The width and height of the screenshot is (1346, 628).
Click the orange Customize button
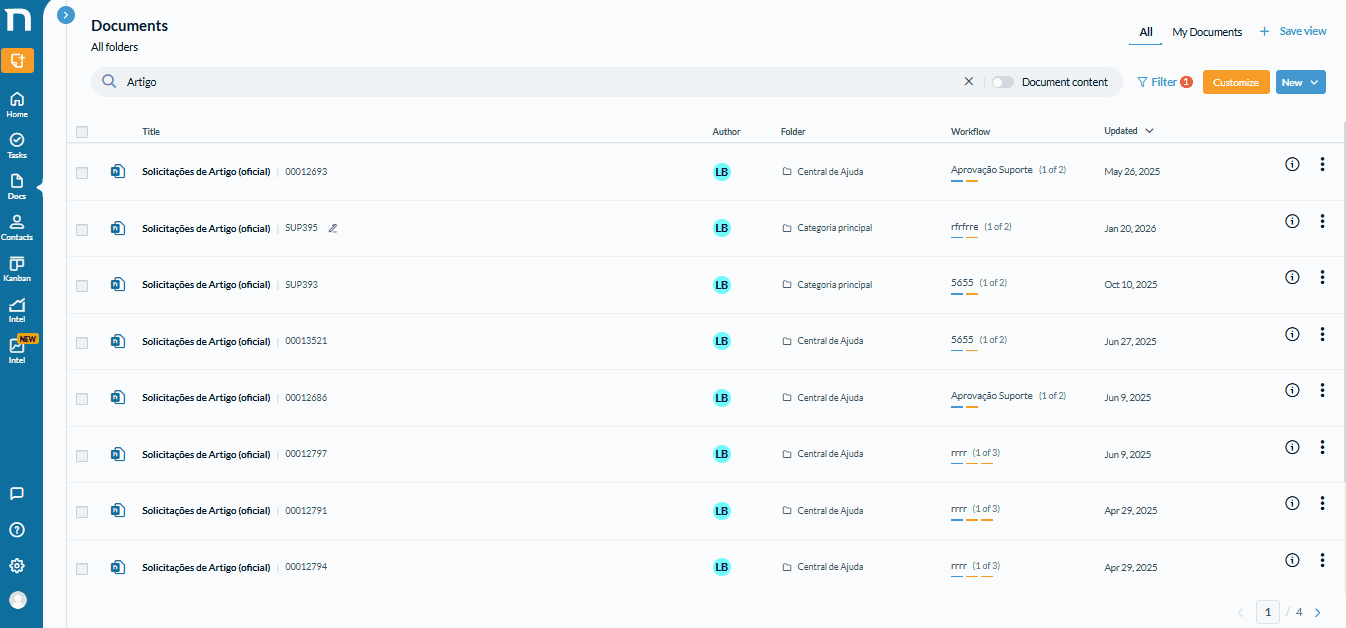coord(1236,82)
